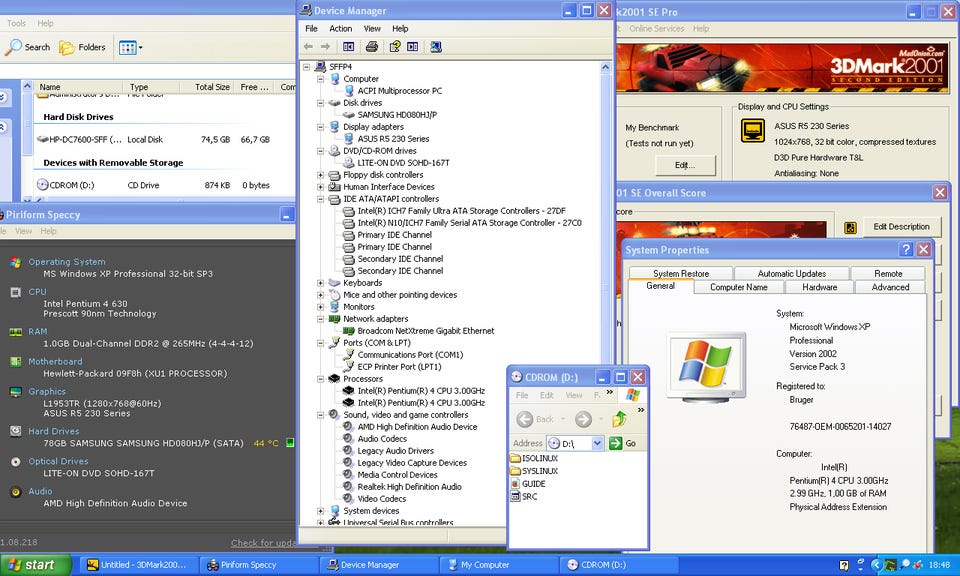Click the Back button in CDROM window

(x=535, y=419)
